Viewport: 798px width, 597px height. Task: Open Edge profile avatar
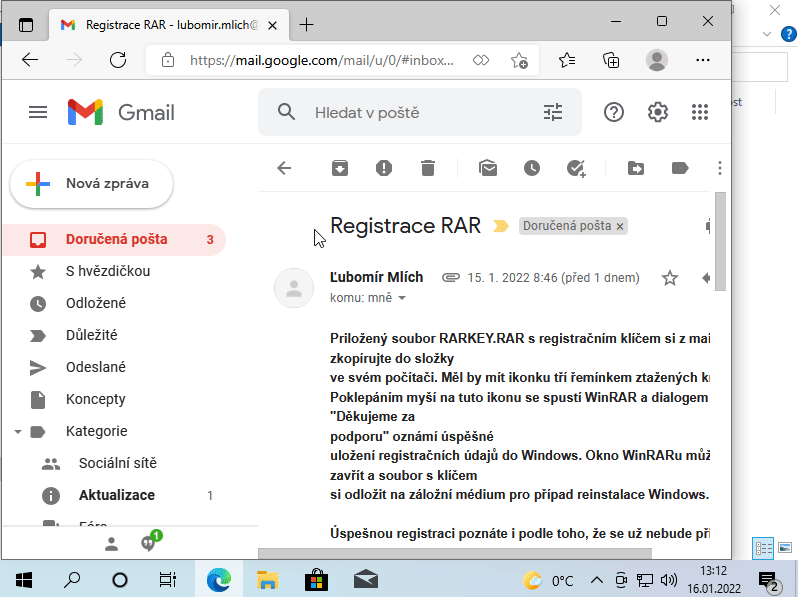[657, 60]
